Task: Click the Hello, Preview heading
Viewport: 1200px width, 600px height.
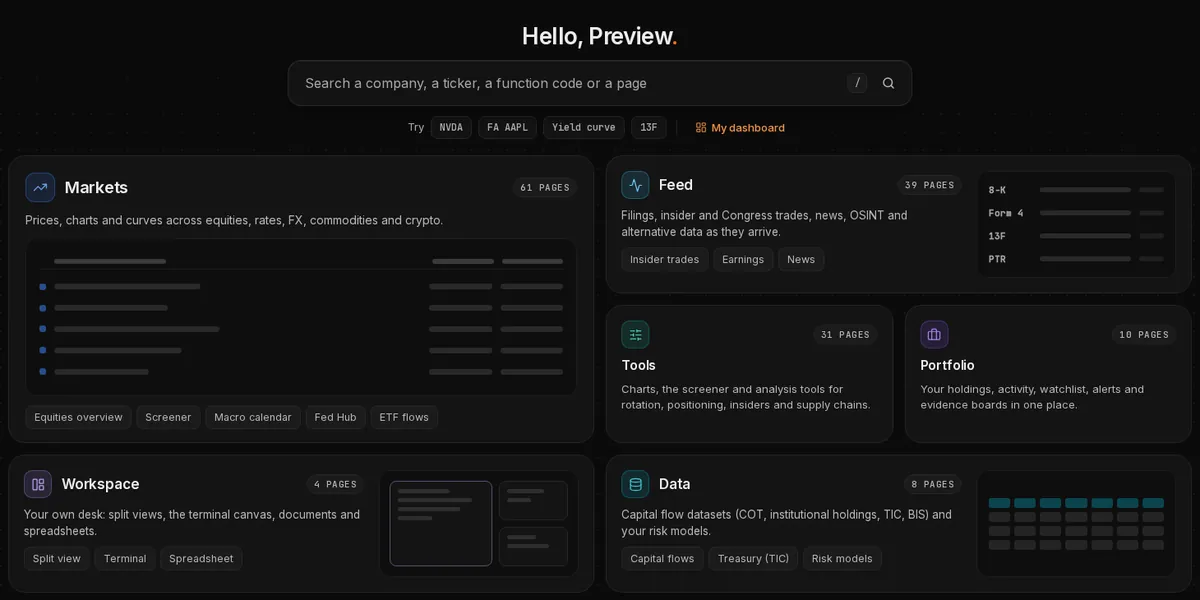Action: (600, 36)
